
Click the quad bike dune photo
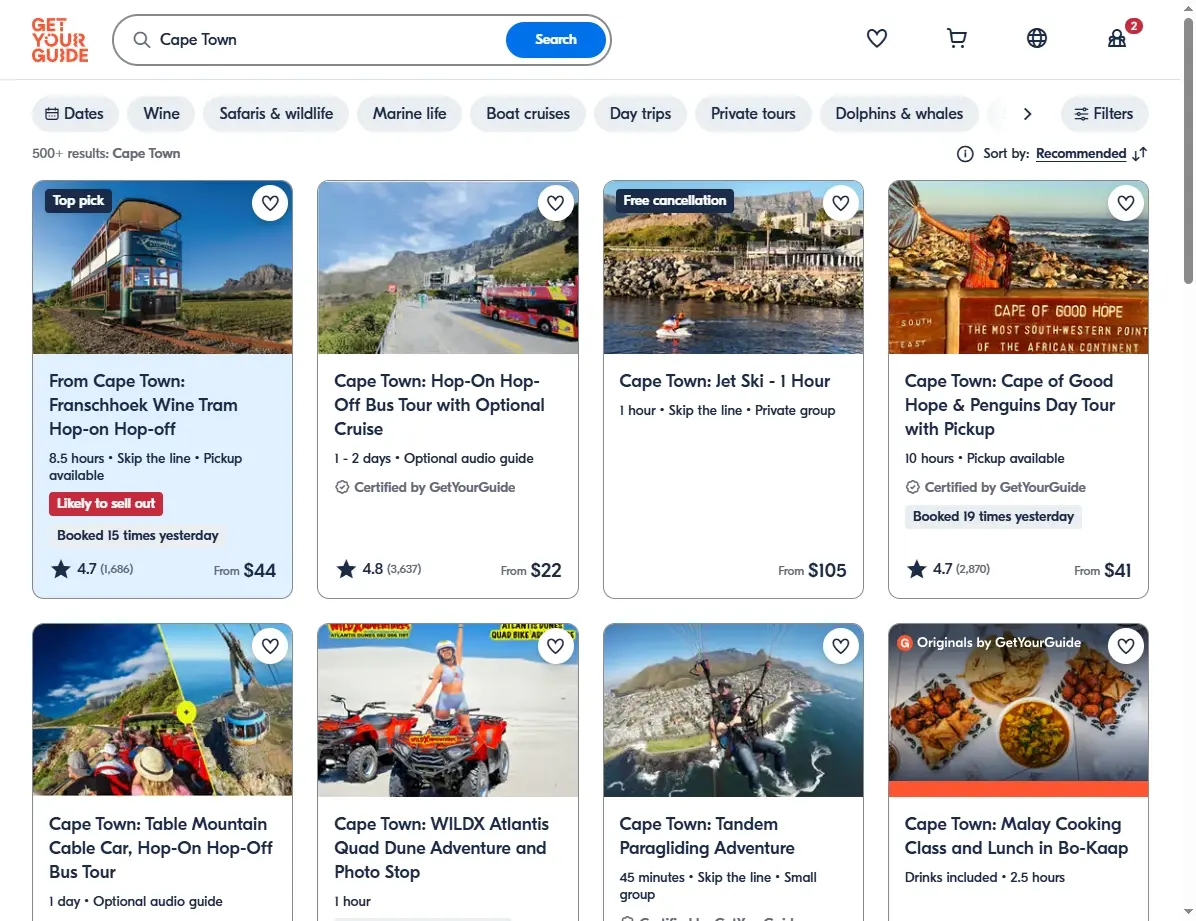coord(448,710)
